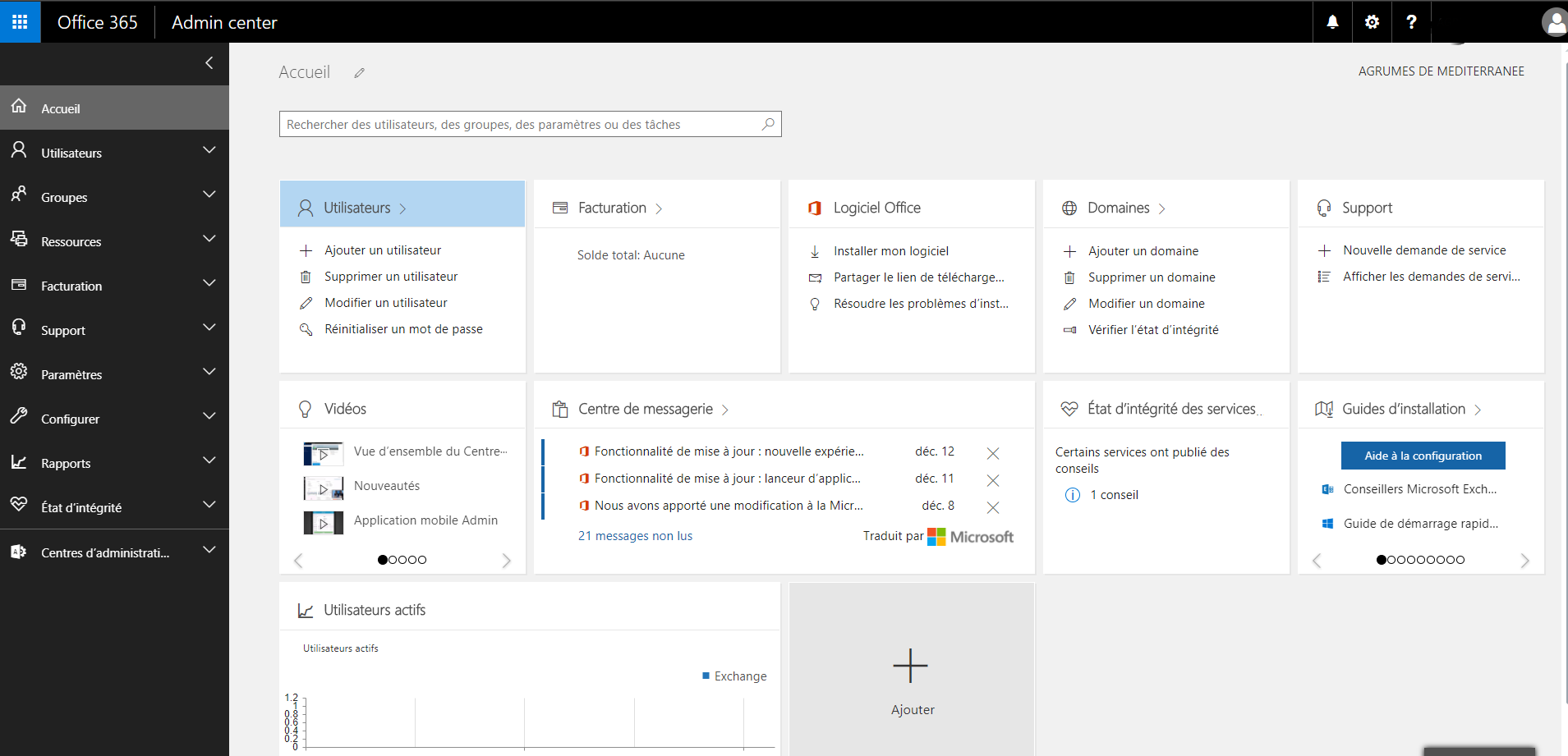The height and width of the screenshot is (756, 1568).
Task: Select the last dot in Guides d'installation carousel
Action: click(x=1460, y=560)
